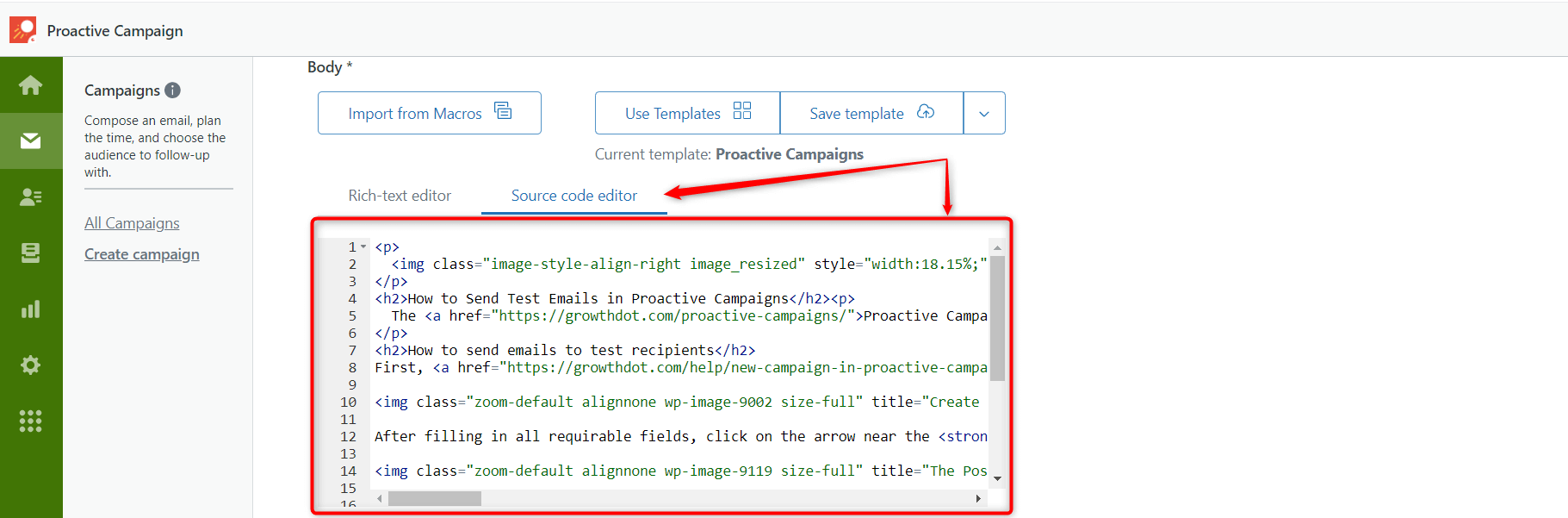Click line number 10 in the gutter

tap(348, 403)
